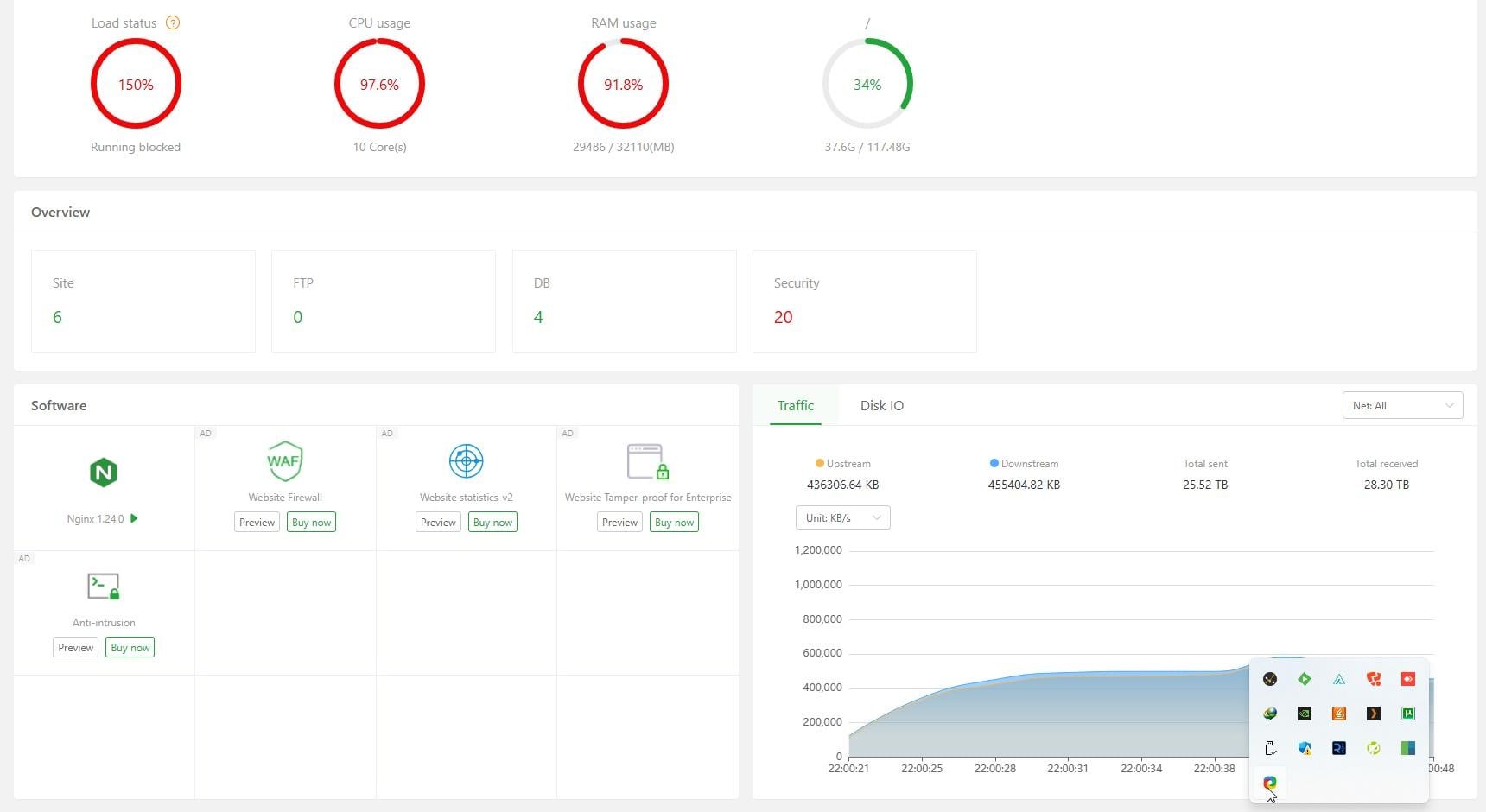1486x812 pixels.
Task: Click Buy now under Website Firewall
Action: tap(311, 523)
